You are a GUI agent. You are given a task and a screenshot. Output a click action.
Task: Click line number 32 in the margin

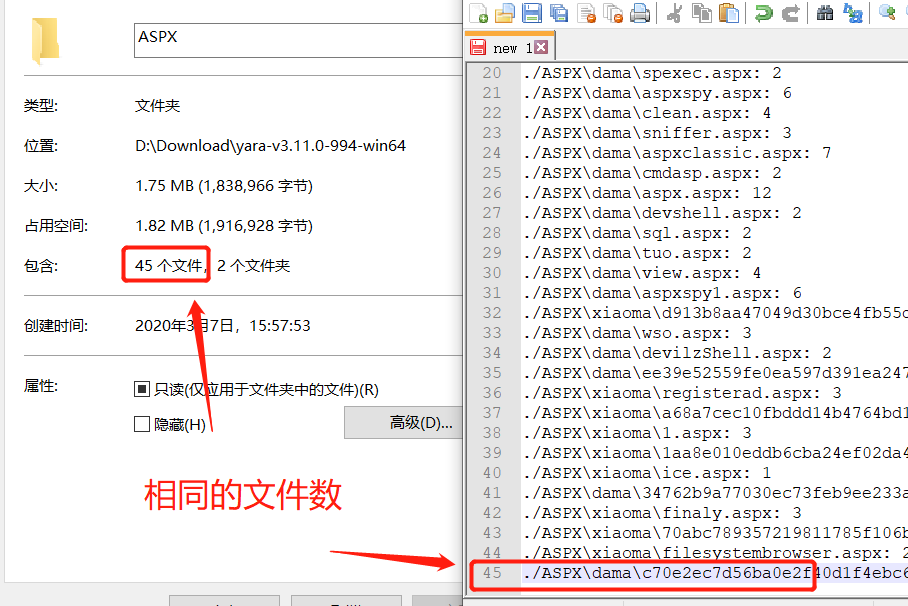[492, 313]
